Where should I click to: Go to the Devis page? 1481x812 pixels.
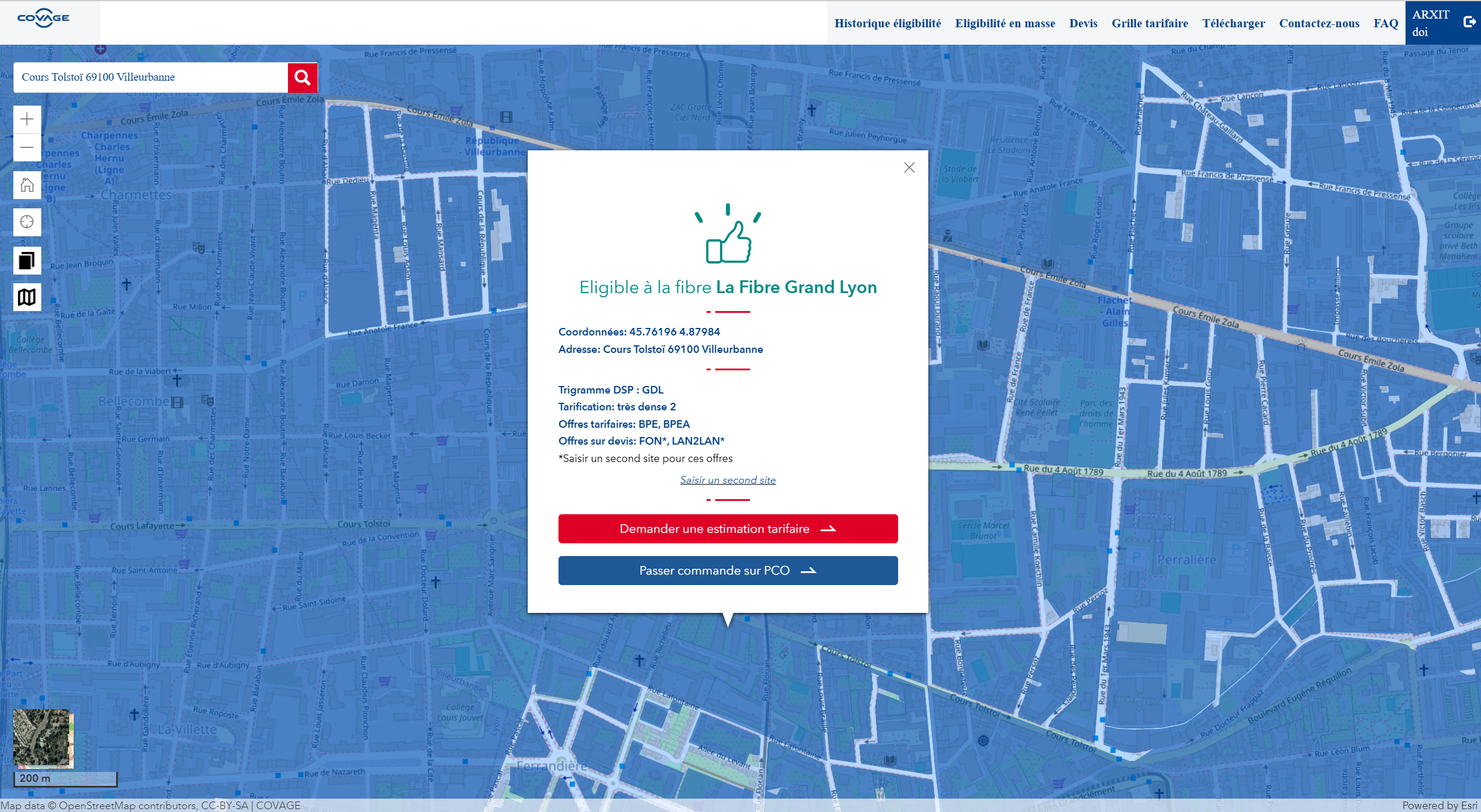pos(1083,23)
